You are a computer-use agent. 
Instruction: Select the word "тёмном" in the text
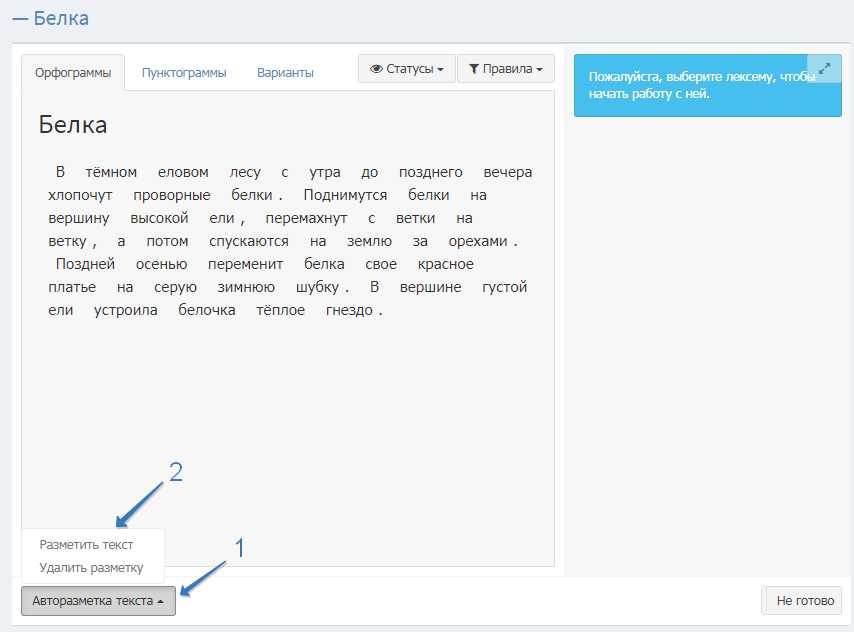[112, 172]
